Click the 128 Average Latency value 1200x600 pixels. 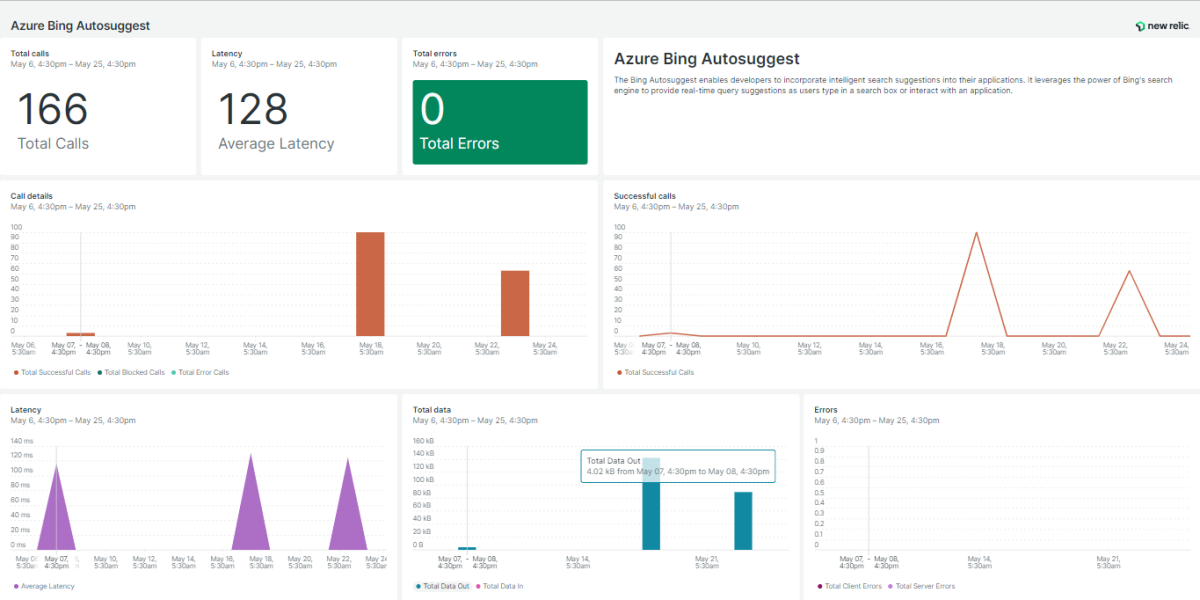point(254,110)
